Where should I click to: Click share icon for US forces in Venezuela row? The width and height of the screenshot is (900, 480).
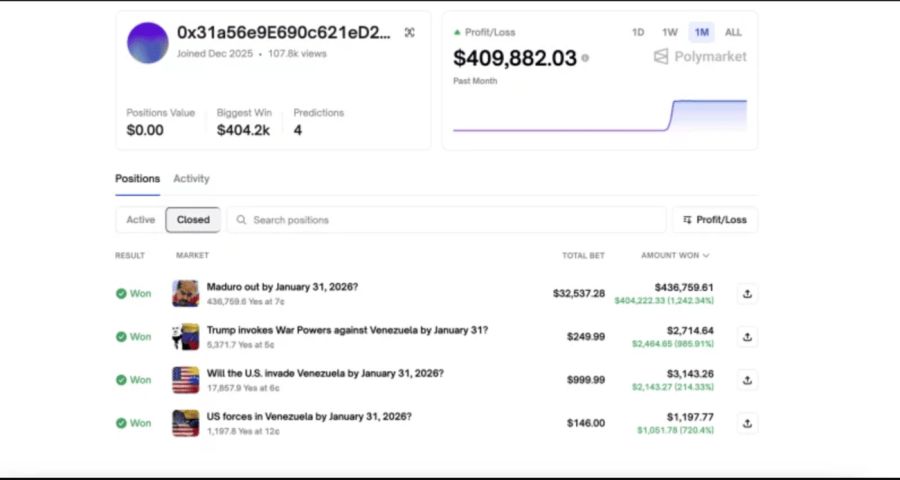[747, 423]
